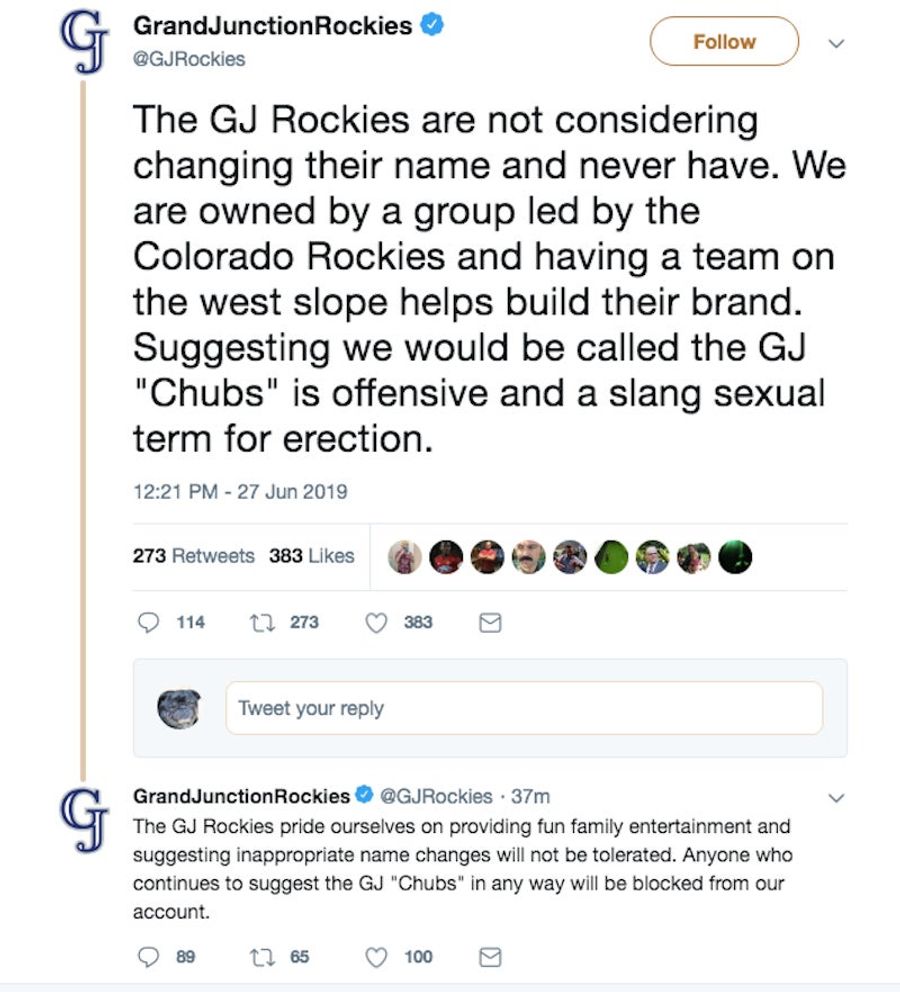Open the reply tweet's options chevron

[x=836, y=798]
